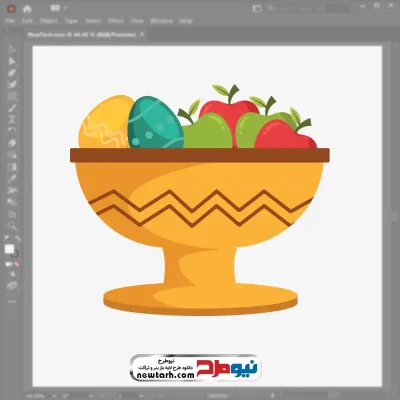Toggle the default fill and stroke icon
400x400 pixels.
[7, 238]
